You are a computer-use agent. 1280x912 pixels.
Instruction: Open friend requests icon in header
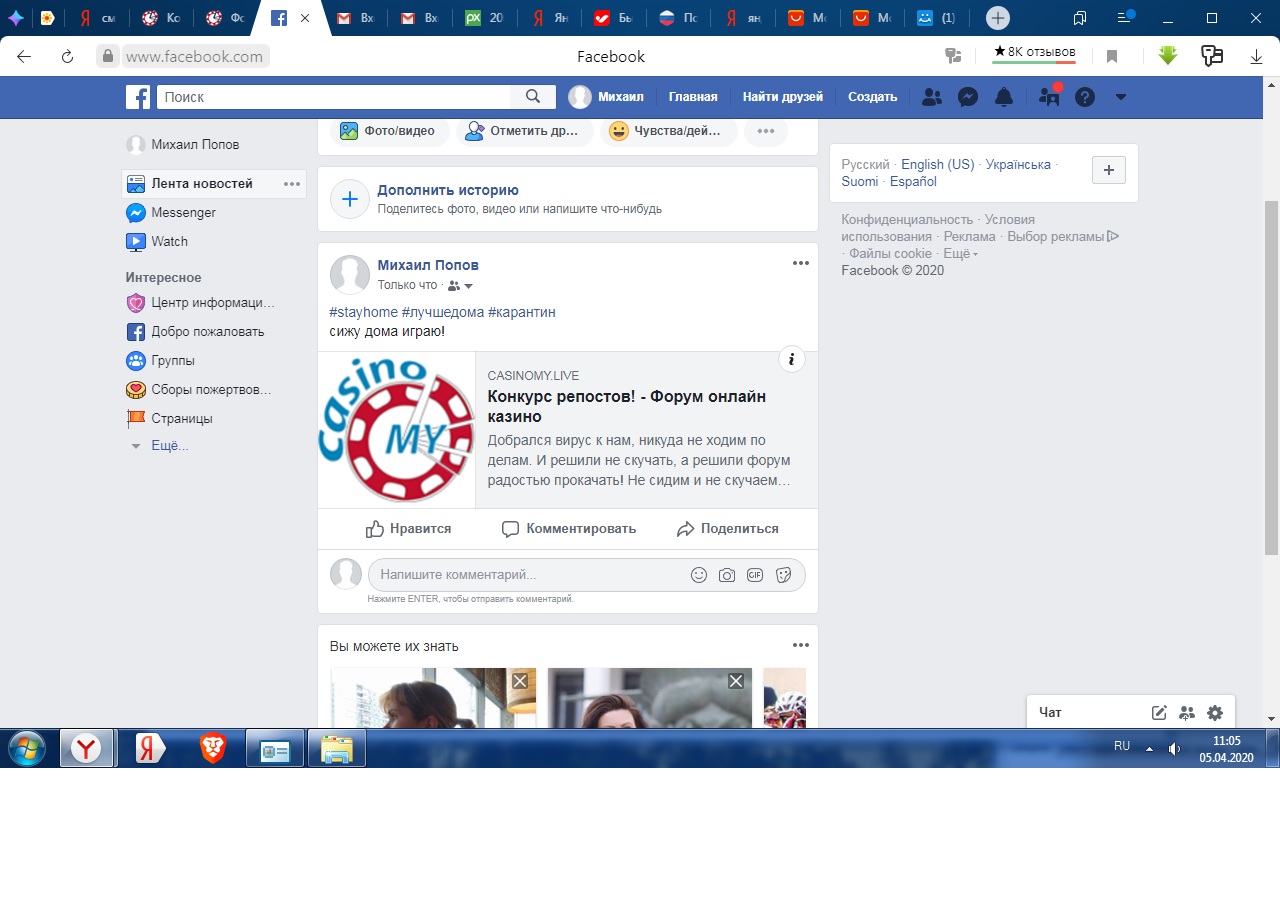point(931,97)
